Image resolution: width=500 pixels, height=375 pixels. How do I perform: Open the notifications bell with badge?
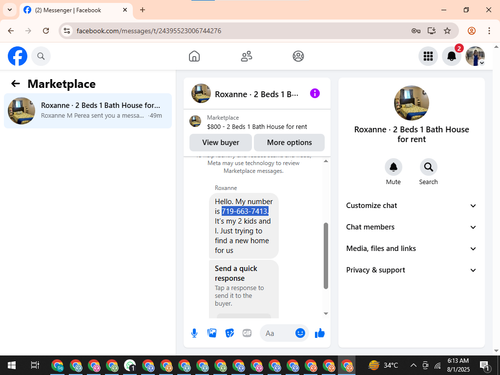[x=452, y=56]
